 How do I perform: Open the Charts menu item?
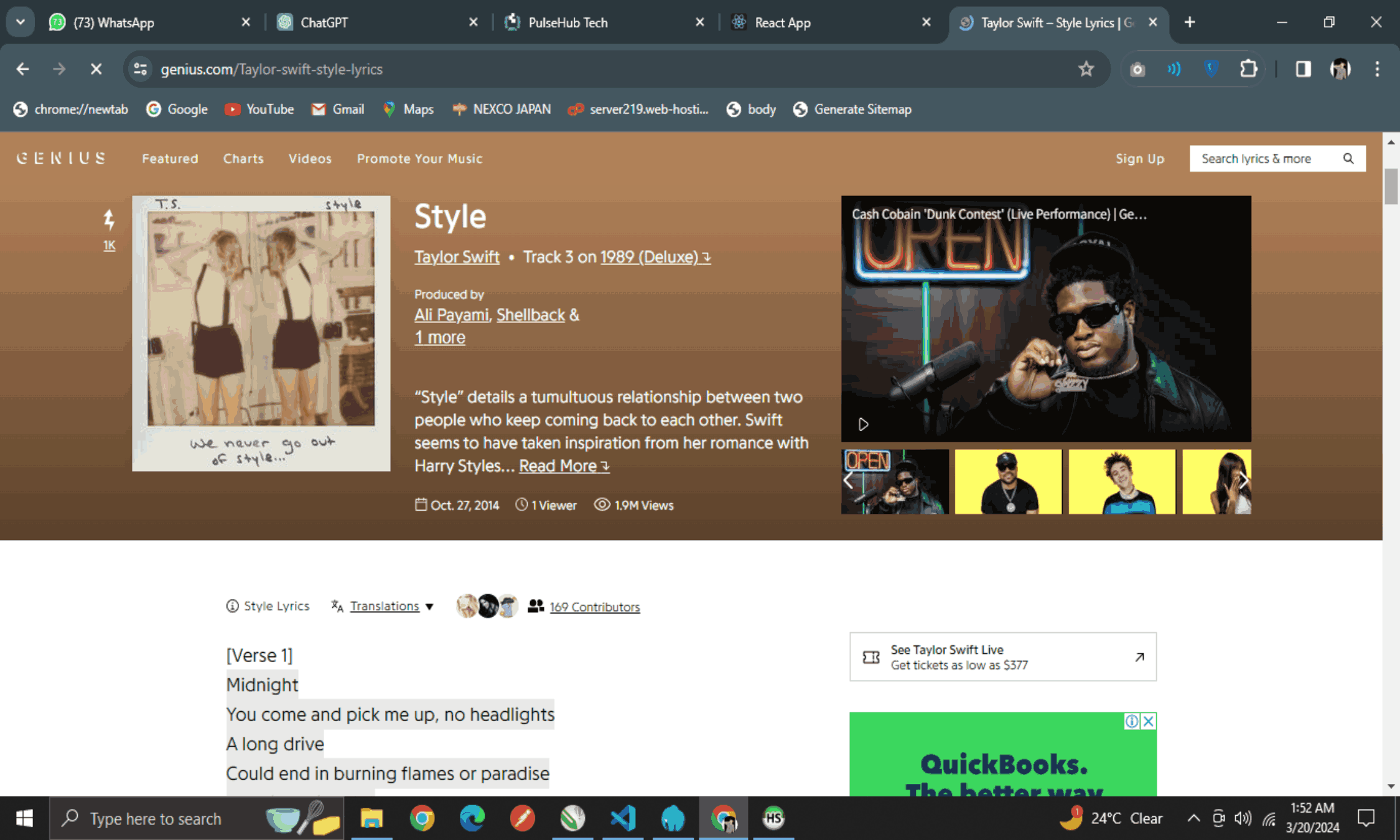click(x=243, y=159)
